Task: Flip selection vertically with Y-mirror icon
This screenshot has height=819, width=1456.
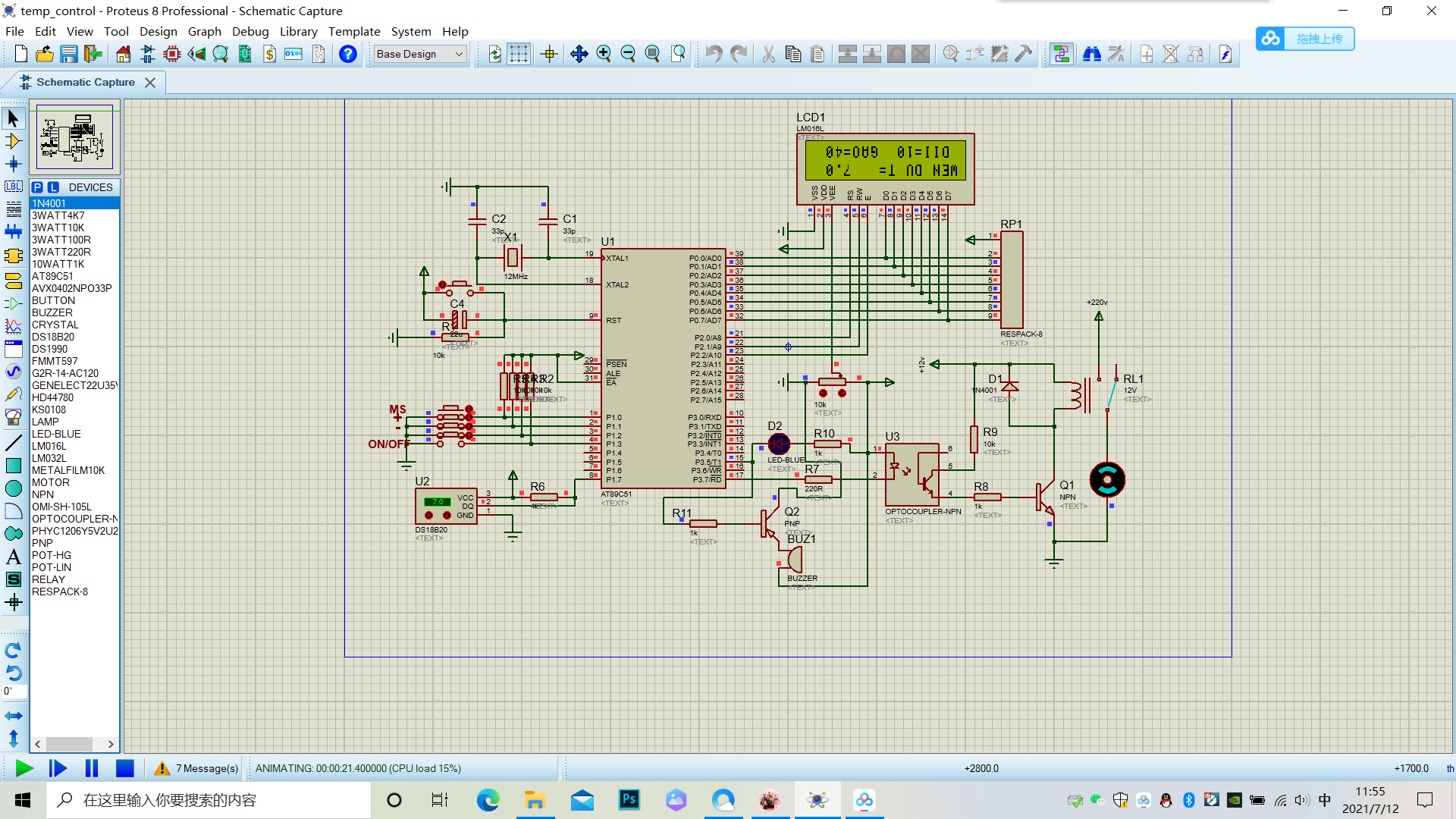Action: pyautogui.click(x=13, y=738)
